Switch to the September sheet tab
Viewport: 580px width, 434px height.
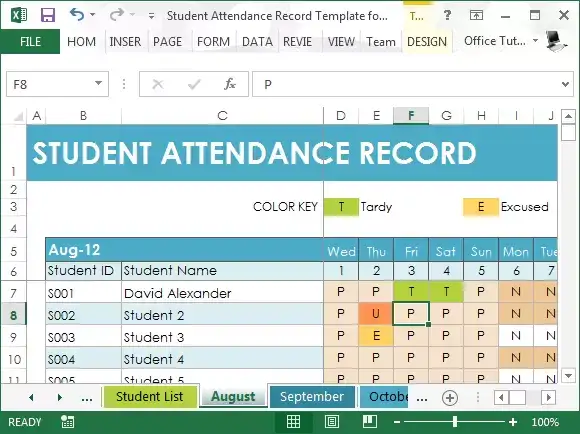pyautogui.click(x=312, y=397)
